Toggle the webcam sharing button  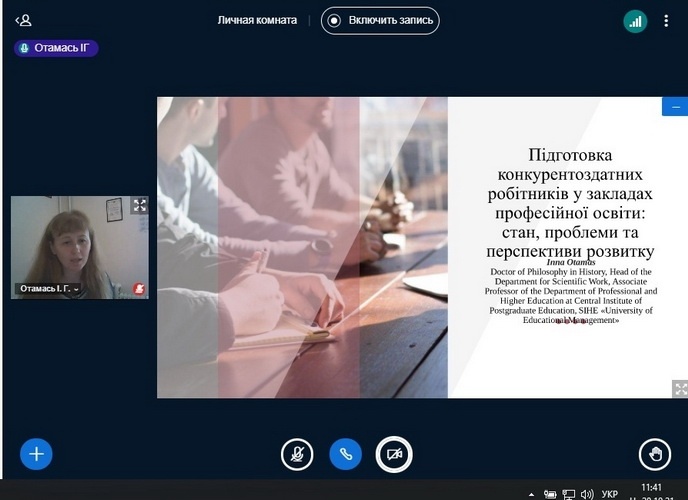[x=394, y=454]
